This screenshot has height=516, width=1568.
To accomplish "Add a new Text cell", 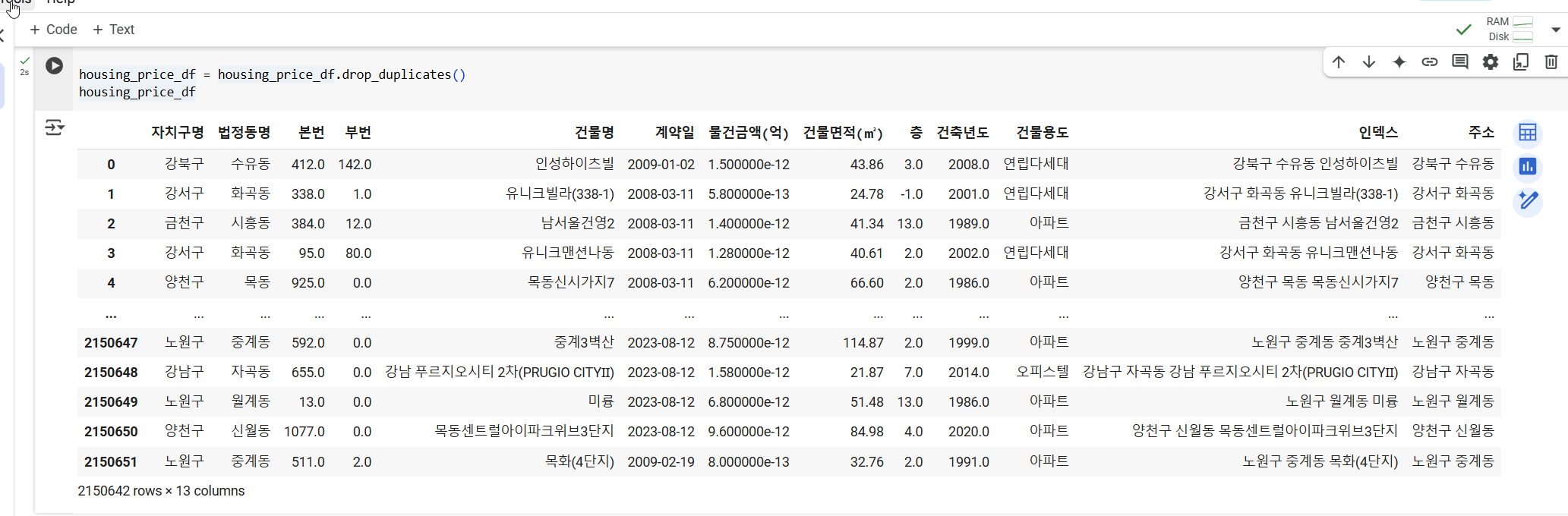I will [113, 30].
